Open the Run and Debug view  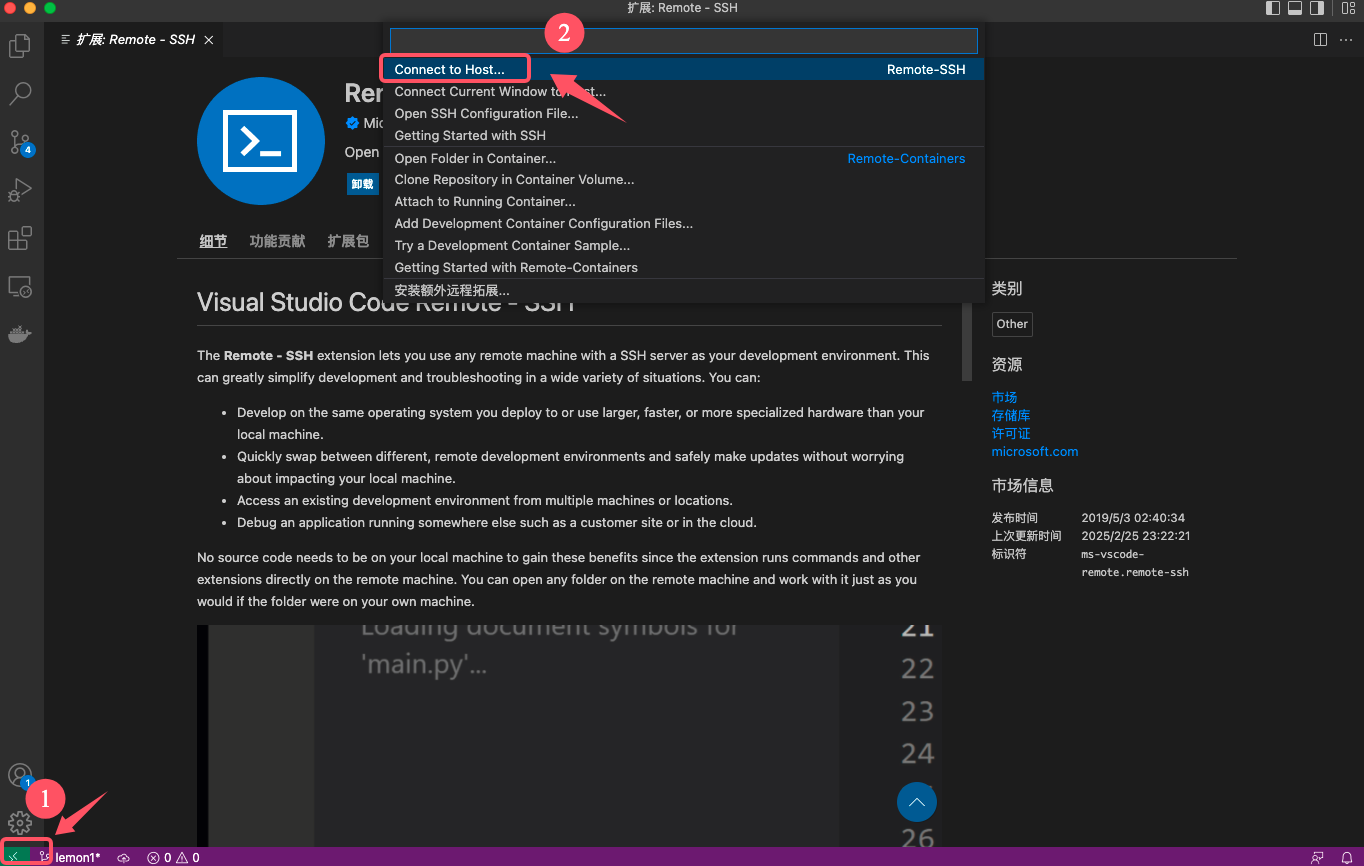(x=20, y=190)
